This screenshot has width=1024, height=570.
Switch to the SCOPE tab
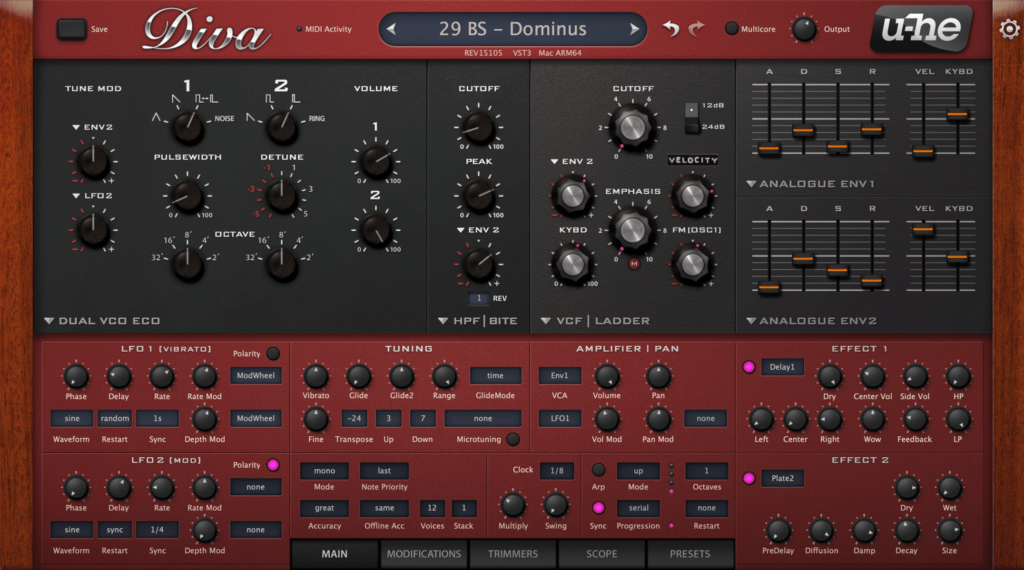coord(601,554)
